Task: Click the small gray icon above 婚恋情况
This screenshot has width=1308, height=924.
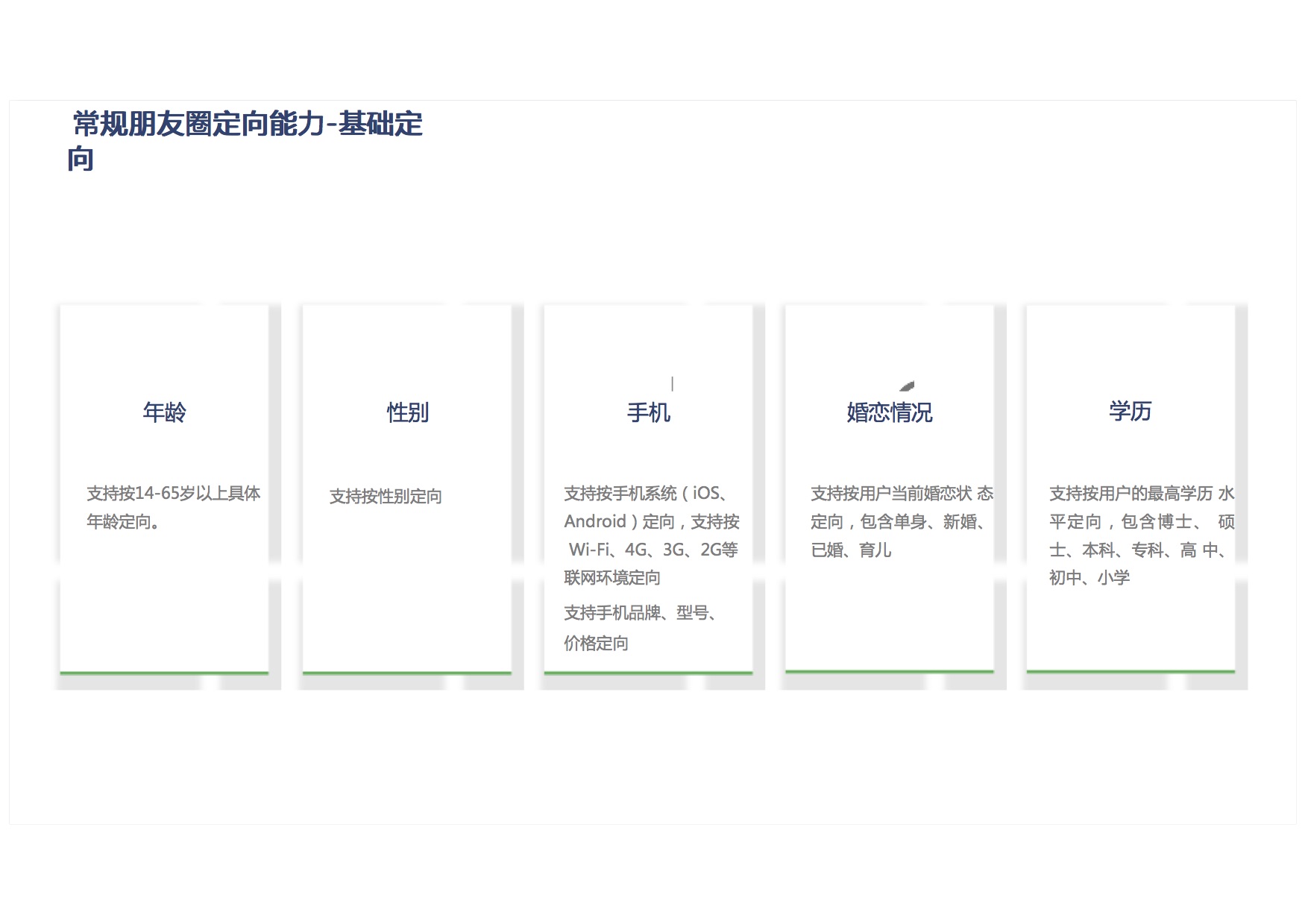Action: click(907, 386)
